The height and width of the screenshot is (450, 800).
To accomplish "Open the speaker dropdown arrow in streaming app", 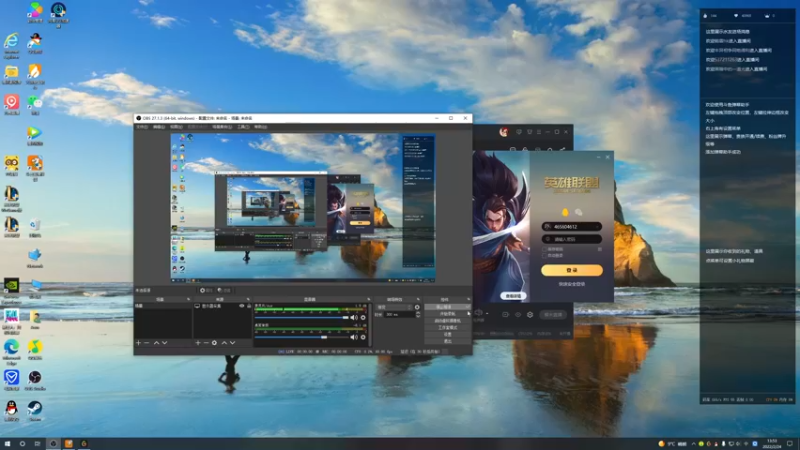I will [487, 313].
